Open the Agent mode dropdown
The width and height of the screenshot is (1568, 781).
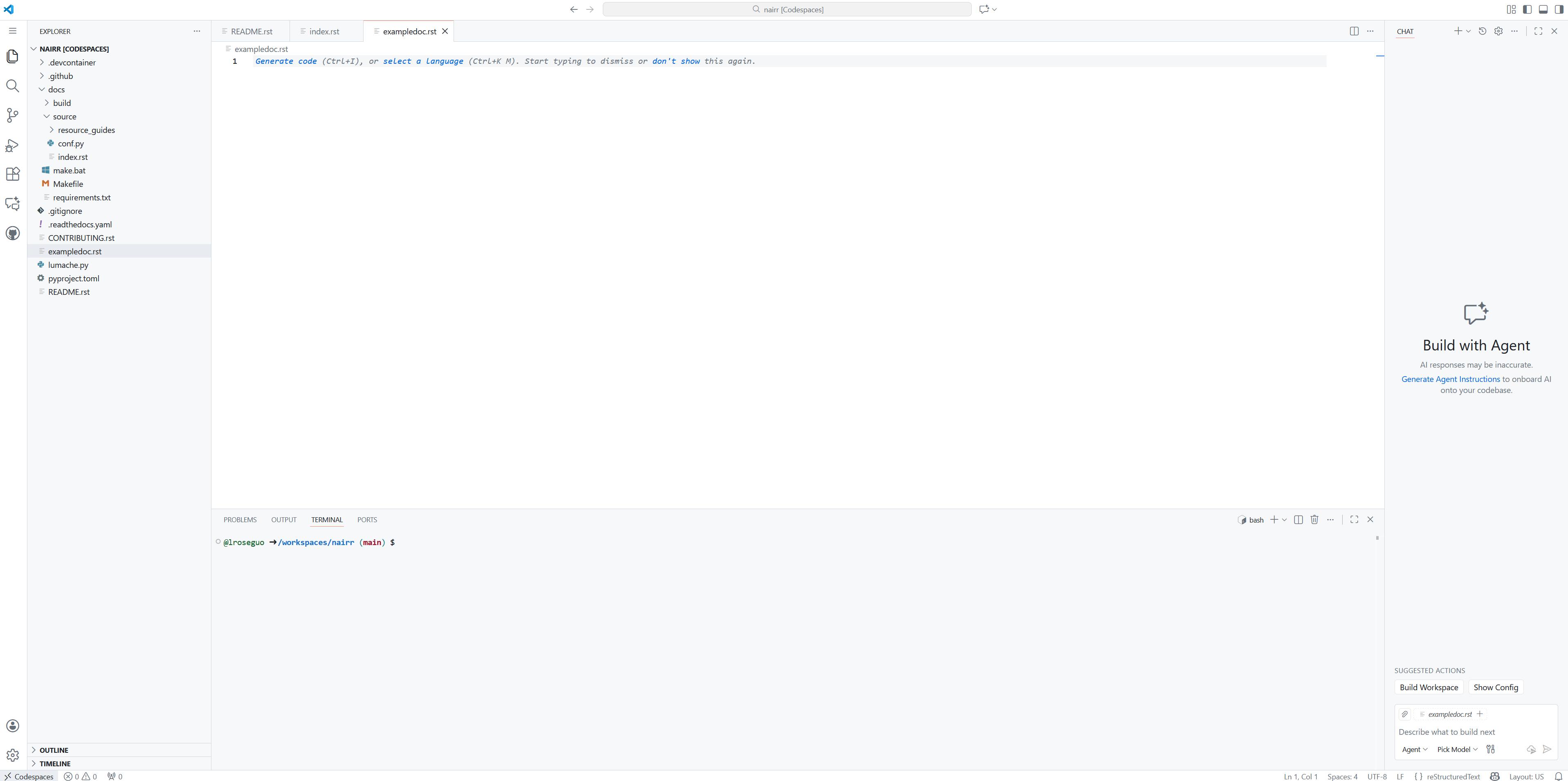click(x=1414, y=750)
